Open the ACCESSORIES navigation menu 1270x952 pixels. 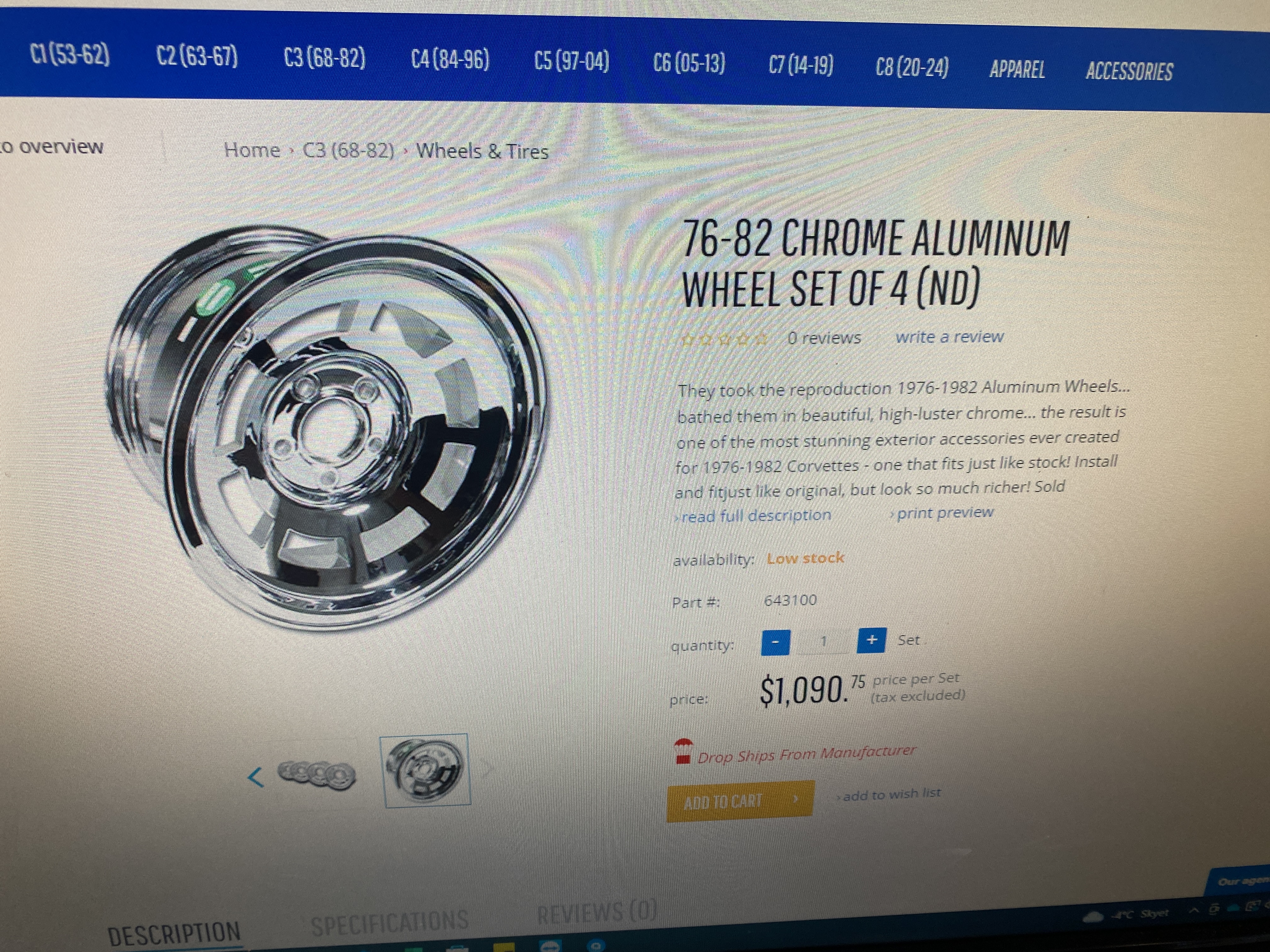point(1129,71)
